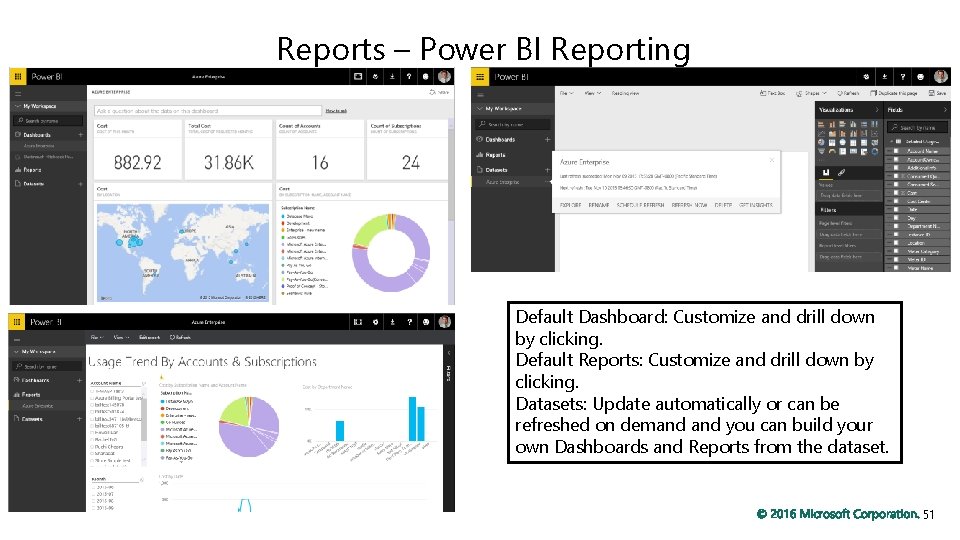Click DELETE in dataset popup
The width and height of the screenshot is (960, 540).
coord(723,205)
